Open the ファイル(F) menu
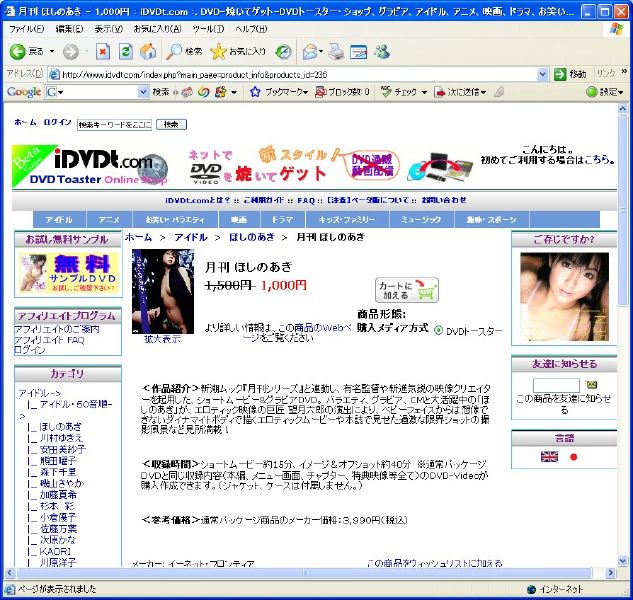 [27, 29]
